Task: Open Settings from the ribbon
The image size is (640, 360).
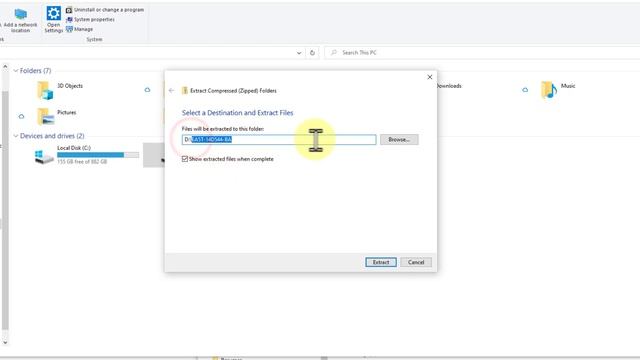Action: [x=53, y=19]
